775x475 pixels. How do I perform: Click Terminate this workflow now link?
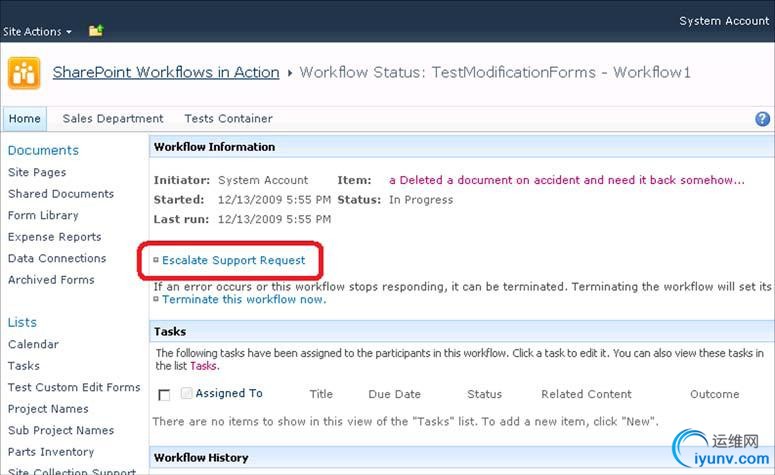point(244,300)
